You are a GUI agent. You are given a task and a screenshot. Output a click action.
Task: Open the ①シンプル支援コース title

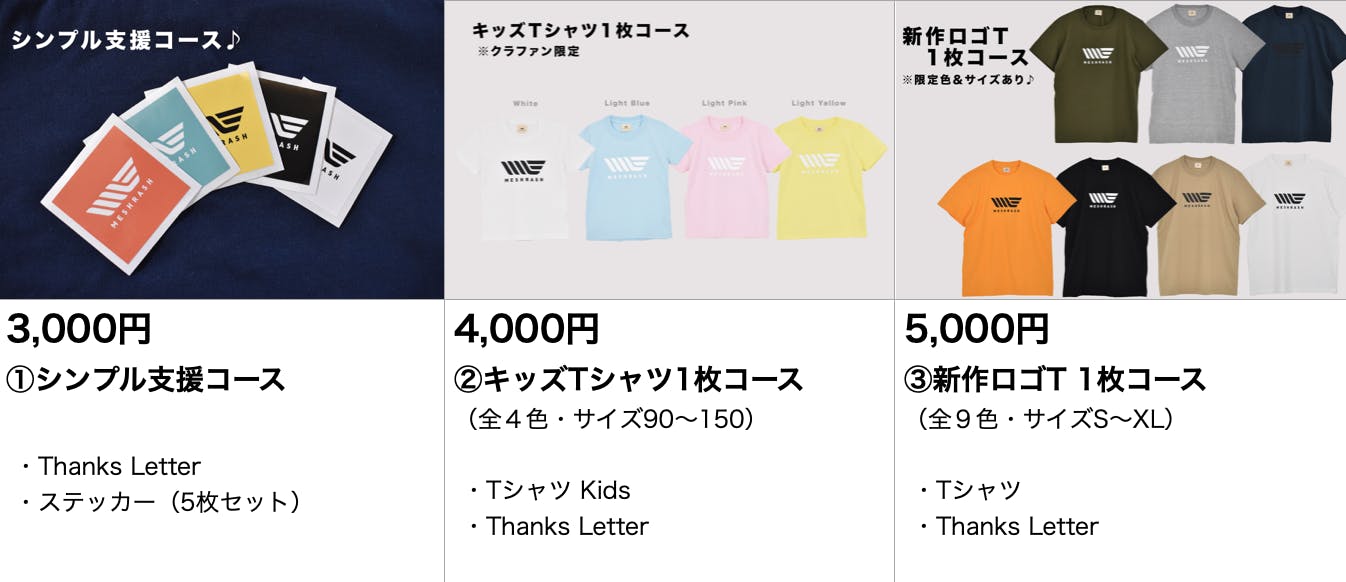tap(146, 380)
